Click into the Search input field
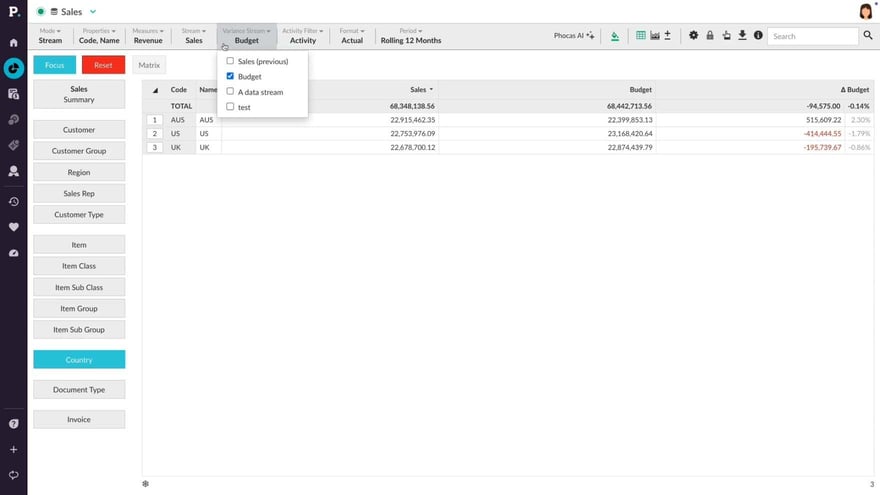The height and width of the screenshot is (495, 880). pyautogui.click(x=811, y=36)
